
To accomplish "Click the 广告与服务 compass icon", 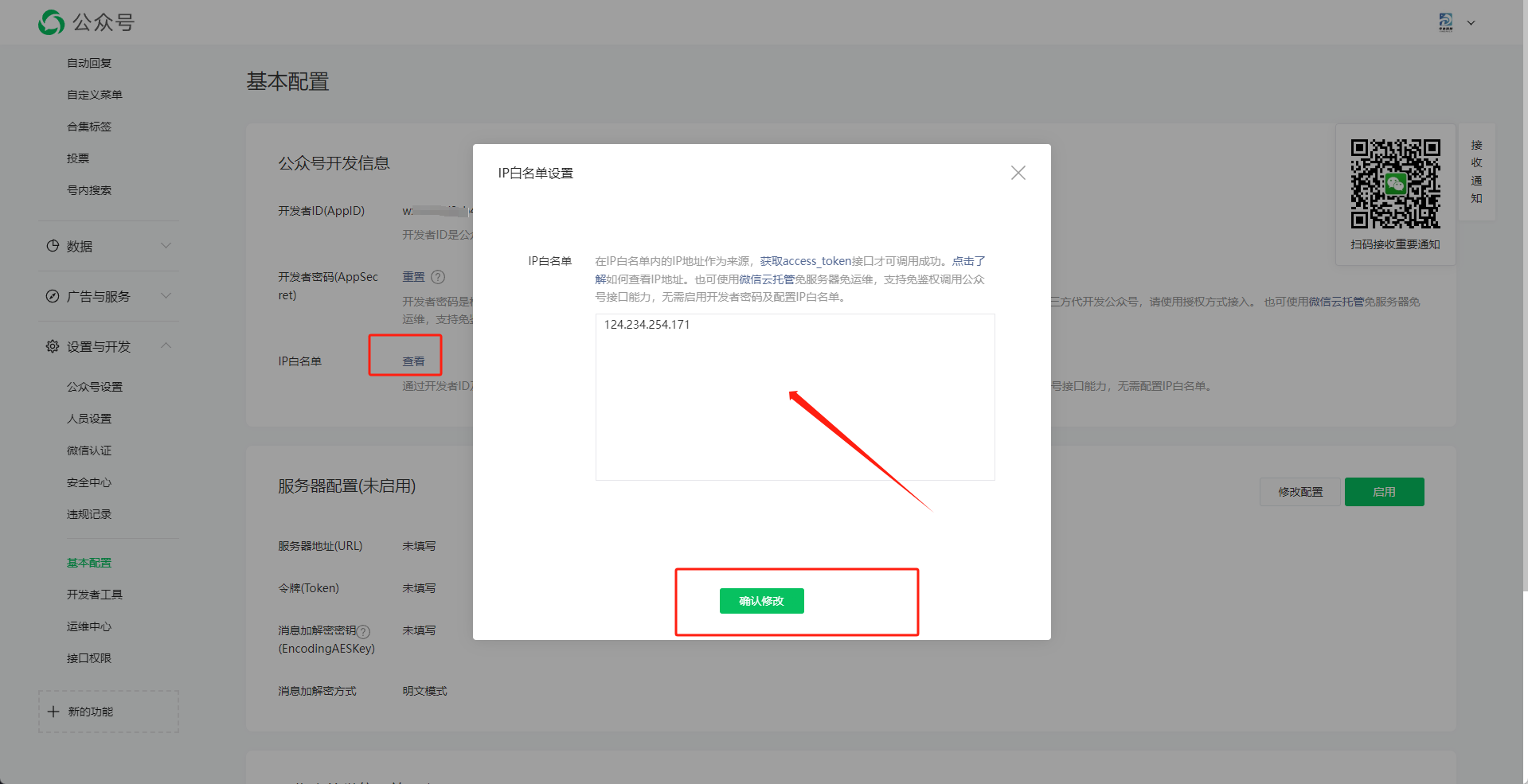I will coord(53,296).
